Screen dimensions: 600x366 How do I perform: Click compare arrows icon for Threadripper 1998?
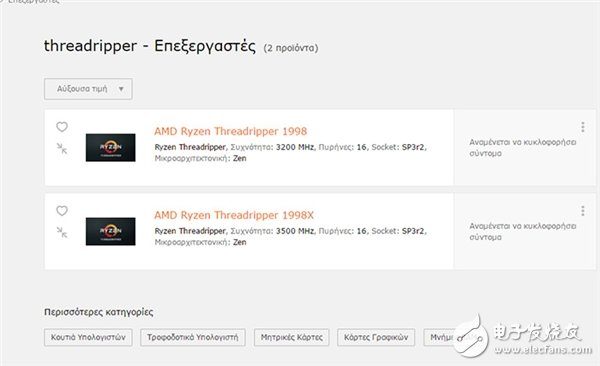point(62,149)
